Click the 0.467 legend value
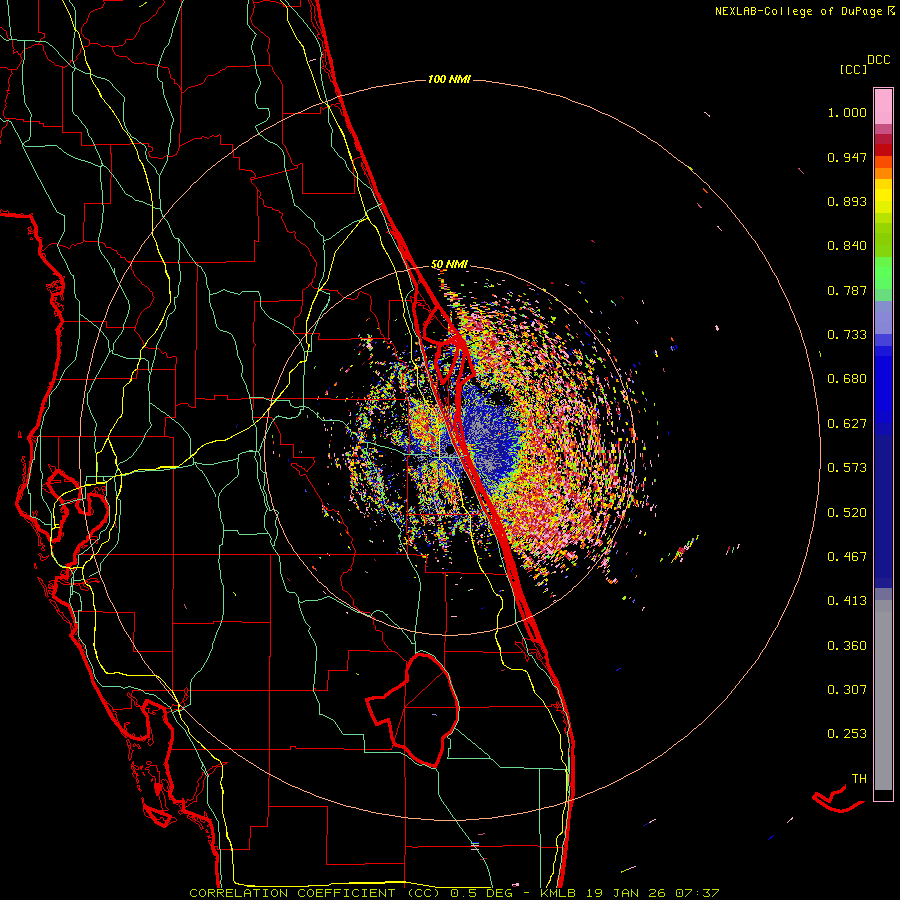Screen dimensions: 900x900 click(847, 557)
